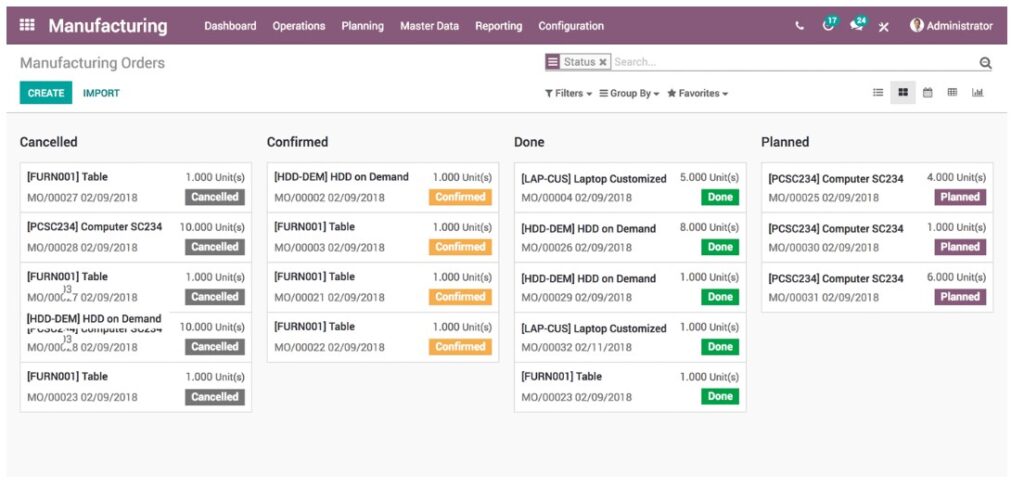Click the Cancelled column header
This screenshot has width=1024, height=488.
[48, 142]
